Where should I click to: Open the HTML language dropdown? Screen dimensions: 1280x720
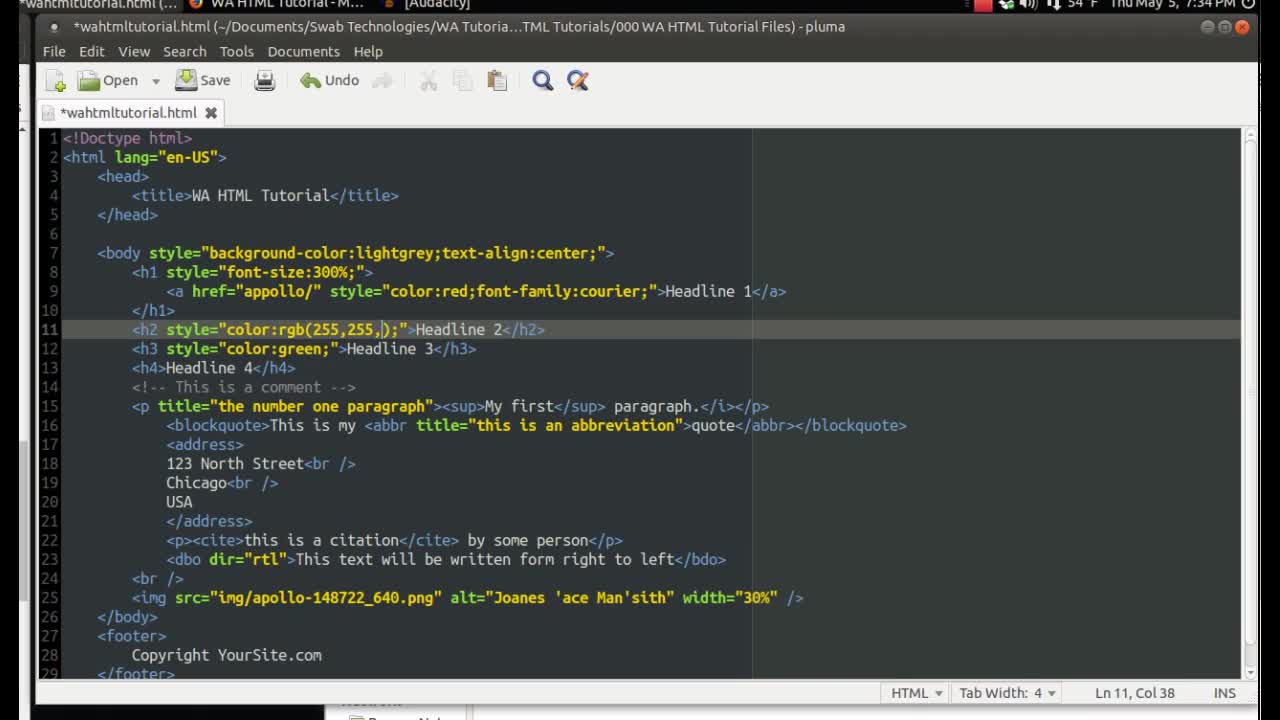tap(917, 693)
